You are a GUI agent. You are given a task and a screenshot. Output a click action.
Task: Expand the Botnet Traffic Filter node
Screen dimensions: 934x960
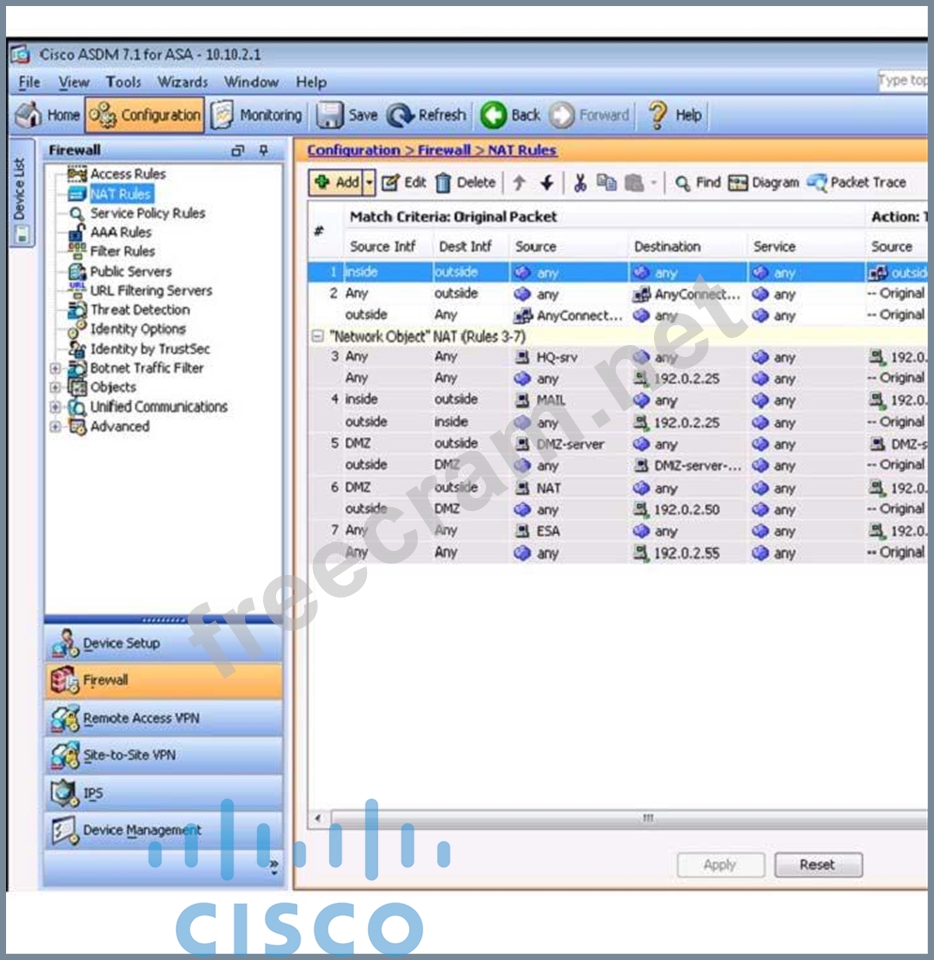(x=56, y=368)
